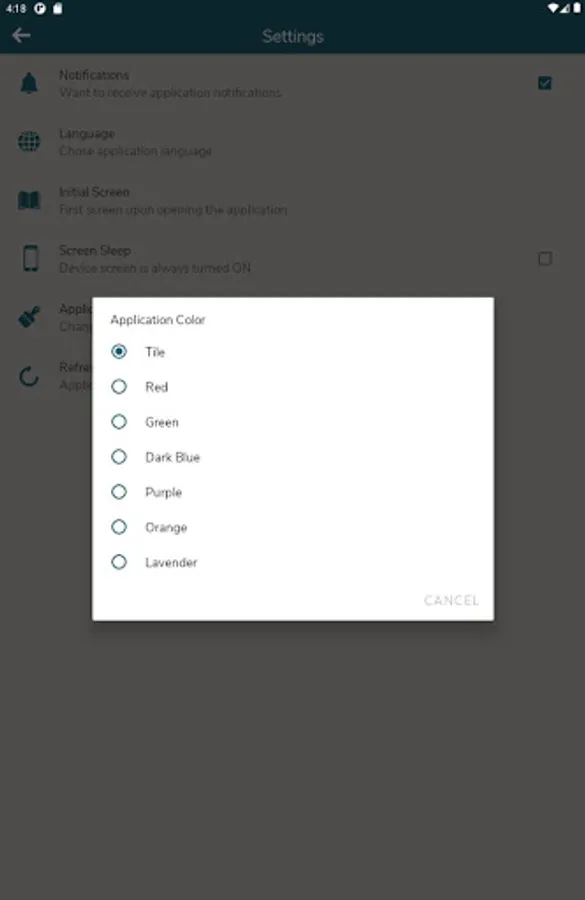Check the Screen Sleep checkbox
The image size is (585, 900).
coord(545,258)
